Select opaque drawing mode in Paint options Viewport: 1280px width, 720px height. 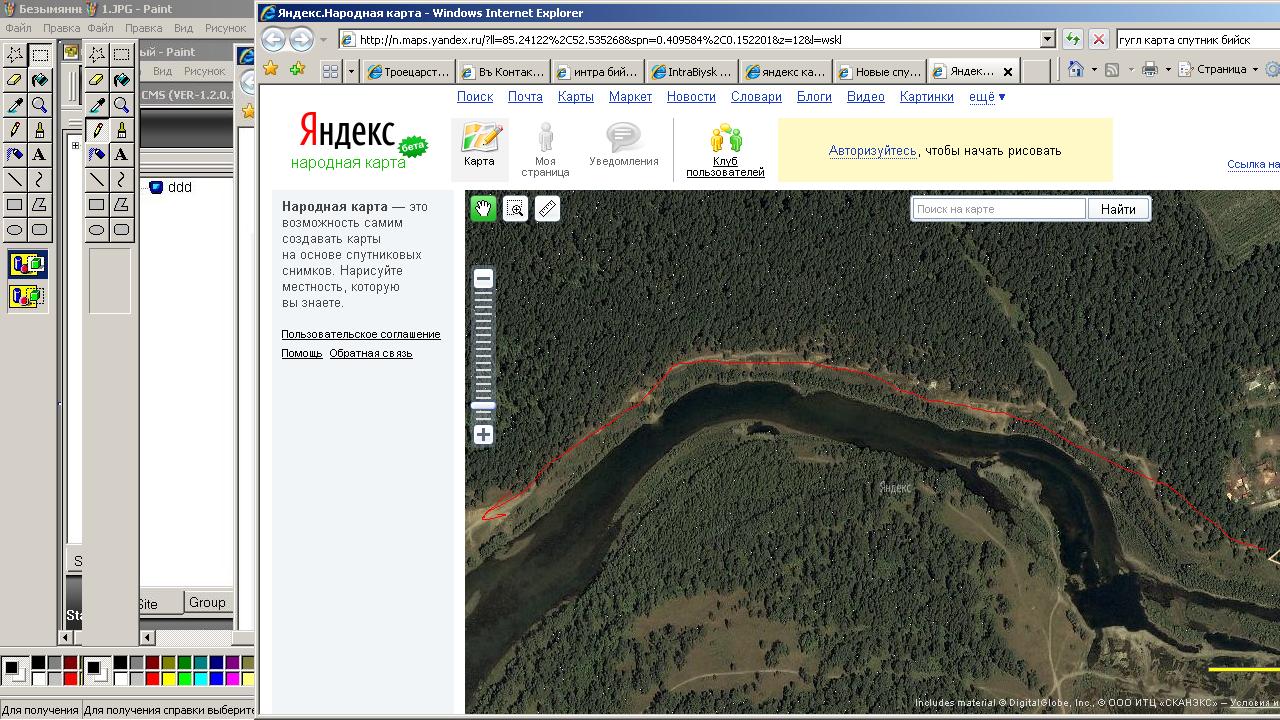pyautogui.click(x=27, y=265)
